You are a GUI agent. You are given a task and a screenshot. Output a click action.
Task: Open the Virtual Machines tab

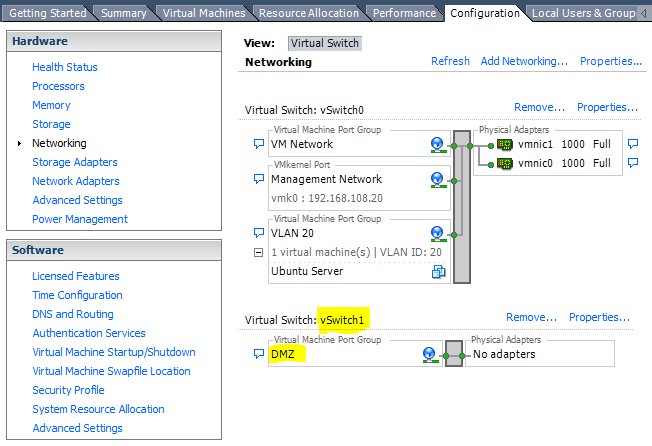pyautogui.click(x=204, y=13)
